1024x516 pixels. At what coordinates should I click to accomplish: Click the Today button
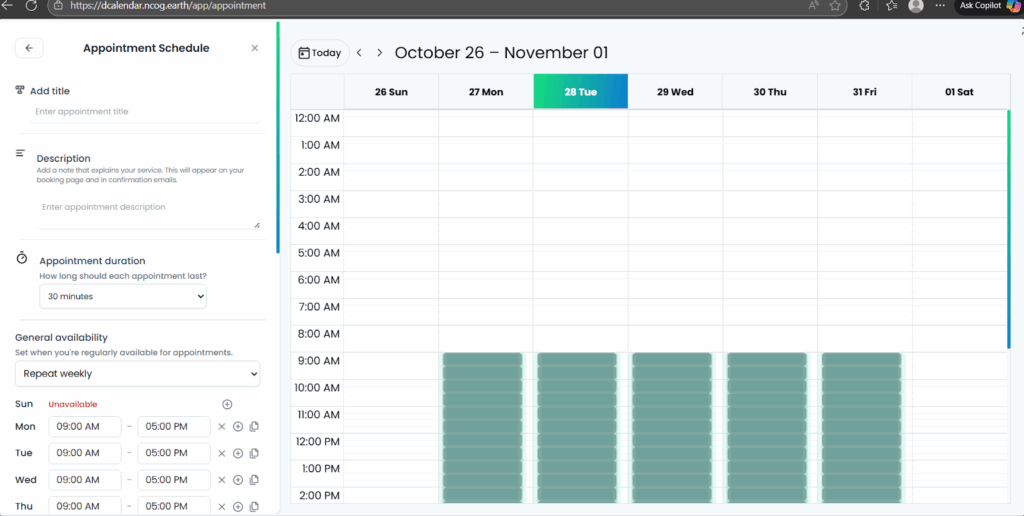point(320,53)
